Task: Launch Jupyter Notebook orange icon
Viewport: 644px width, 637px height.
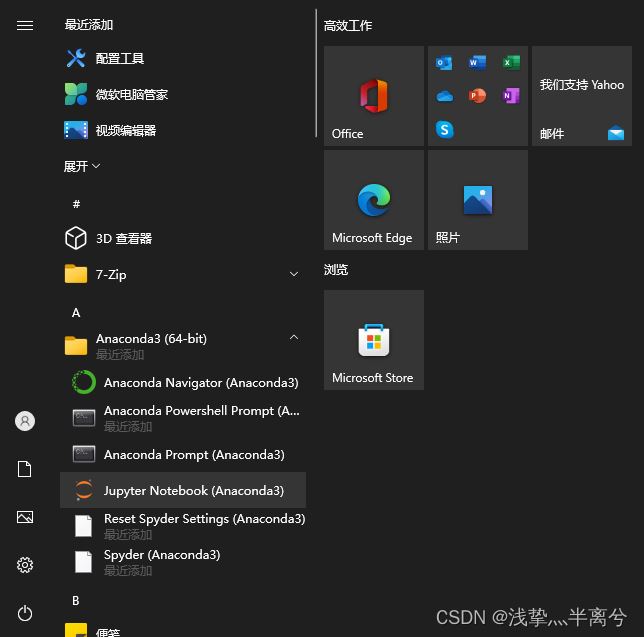Action: [x=84, y=490]
